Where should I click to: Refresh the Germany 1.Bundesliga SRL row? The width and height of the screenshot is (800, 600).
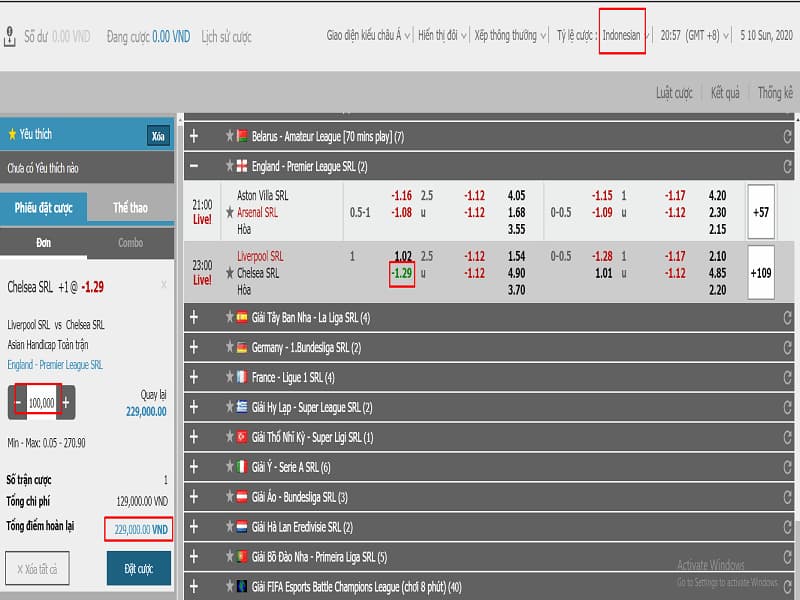point(787,347)
